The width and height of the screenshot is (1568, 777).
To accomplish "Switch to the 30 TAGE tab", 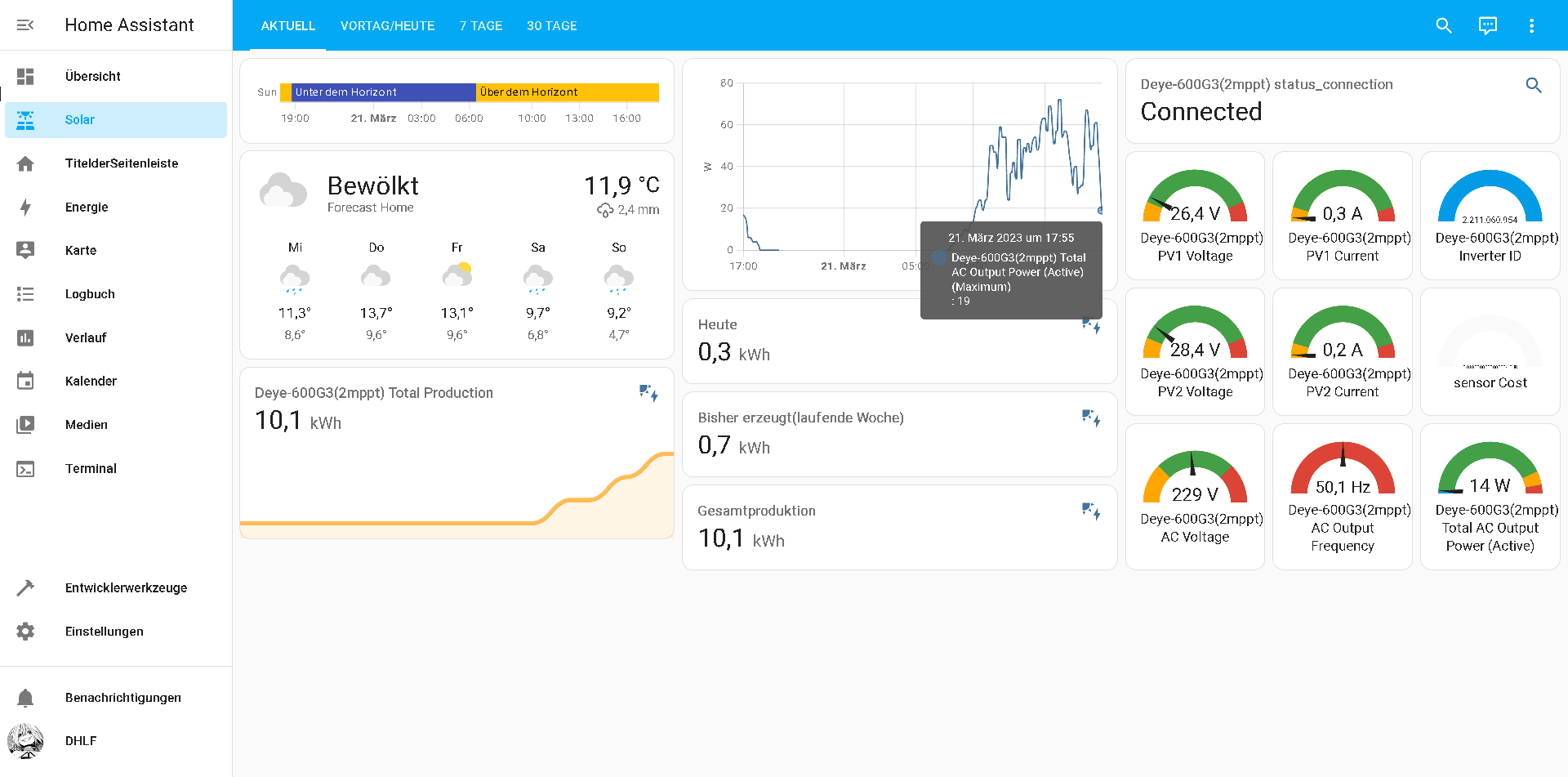I will [552, 26].
